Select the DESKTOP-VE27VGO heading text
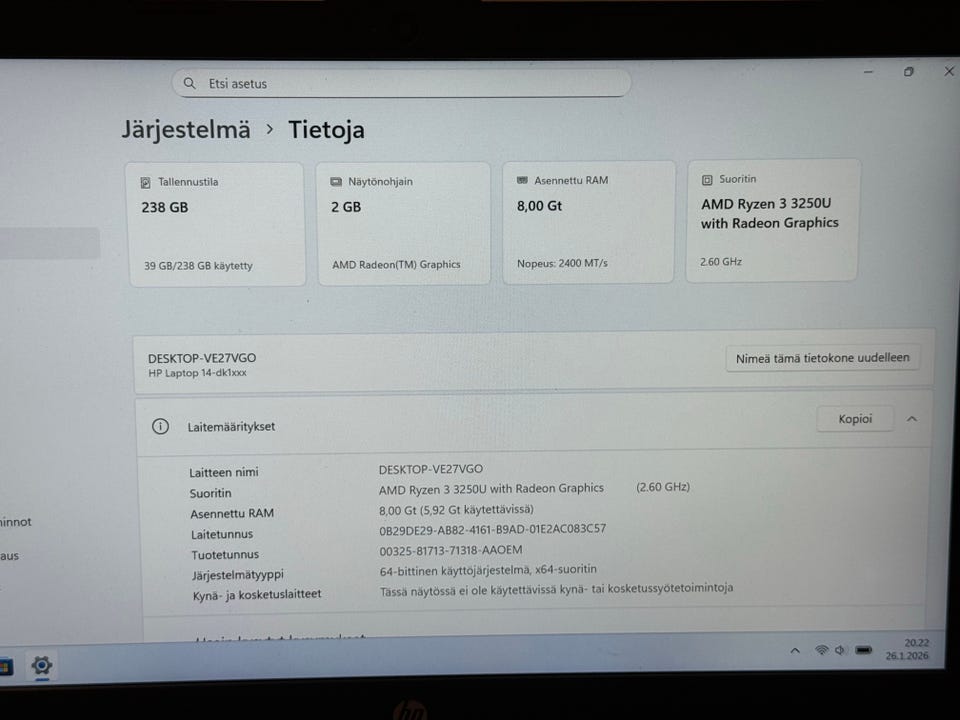Image resolution: width=960 pixels, height=720 pixels. (x=202, y=358)
